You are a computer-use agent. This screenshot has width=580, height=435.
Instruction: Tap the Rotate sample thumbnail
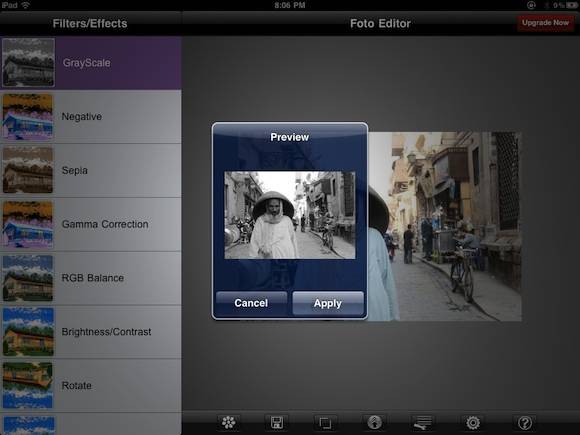[28, 385]
